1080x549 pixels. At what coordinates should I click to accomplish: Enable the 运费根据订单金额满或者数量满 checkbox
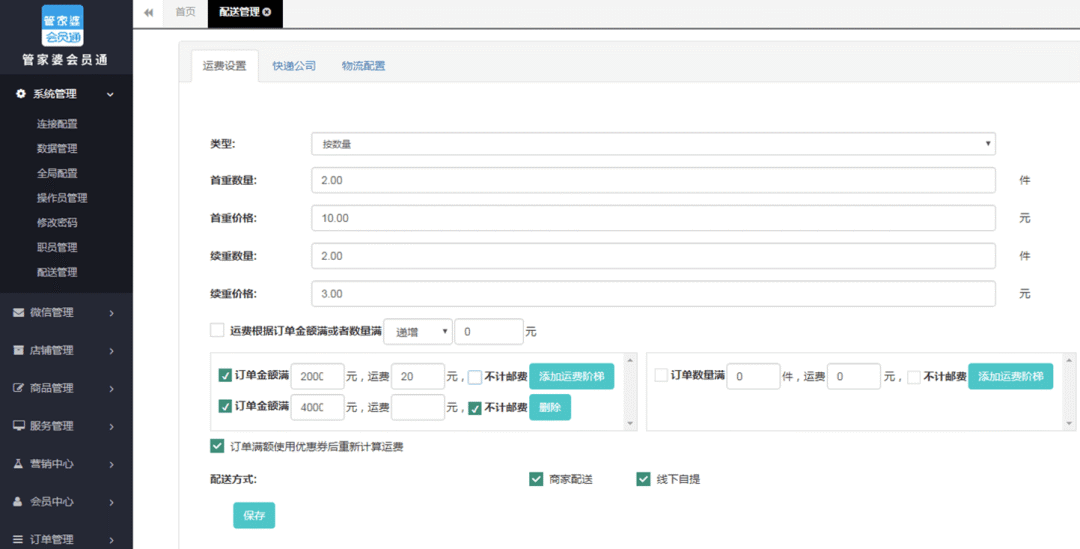click(217, 331)
